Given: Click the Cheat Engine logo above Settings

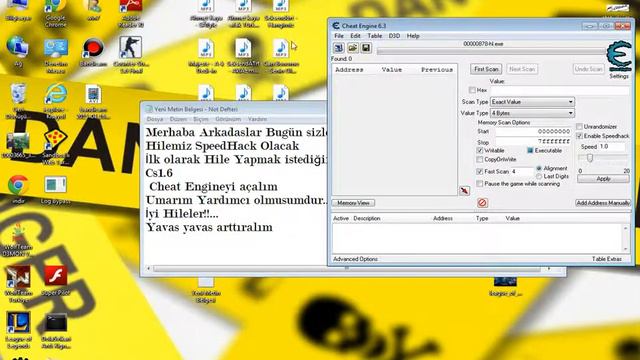Looking at the screenshot, I should point(619,56).
